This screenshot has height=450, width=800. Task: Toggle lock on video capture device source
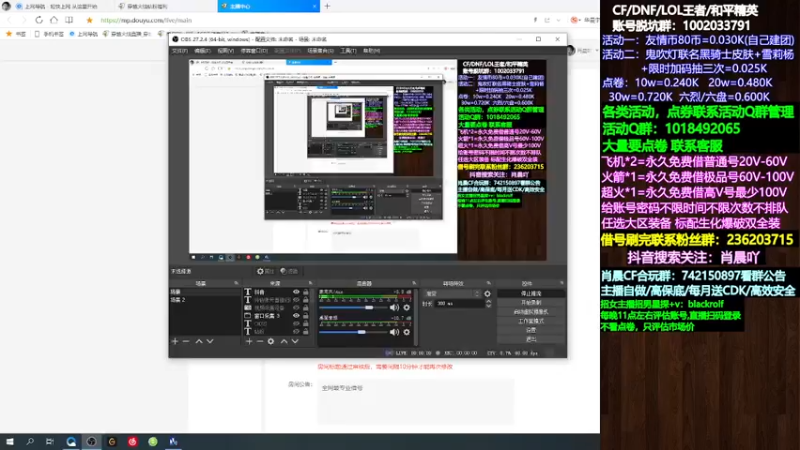click(x=306, y=308)
